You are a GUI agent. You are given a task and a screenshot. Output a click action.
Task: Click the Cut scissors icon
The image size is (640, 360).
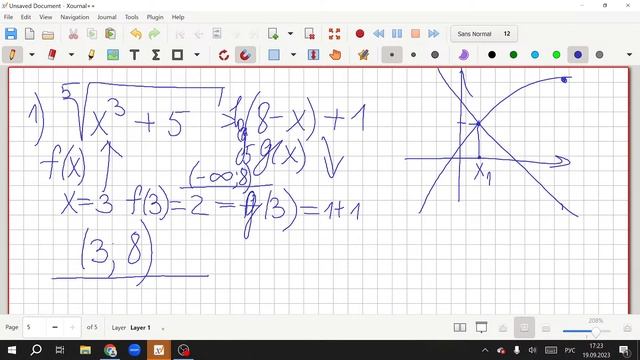[x=73, y=34]
